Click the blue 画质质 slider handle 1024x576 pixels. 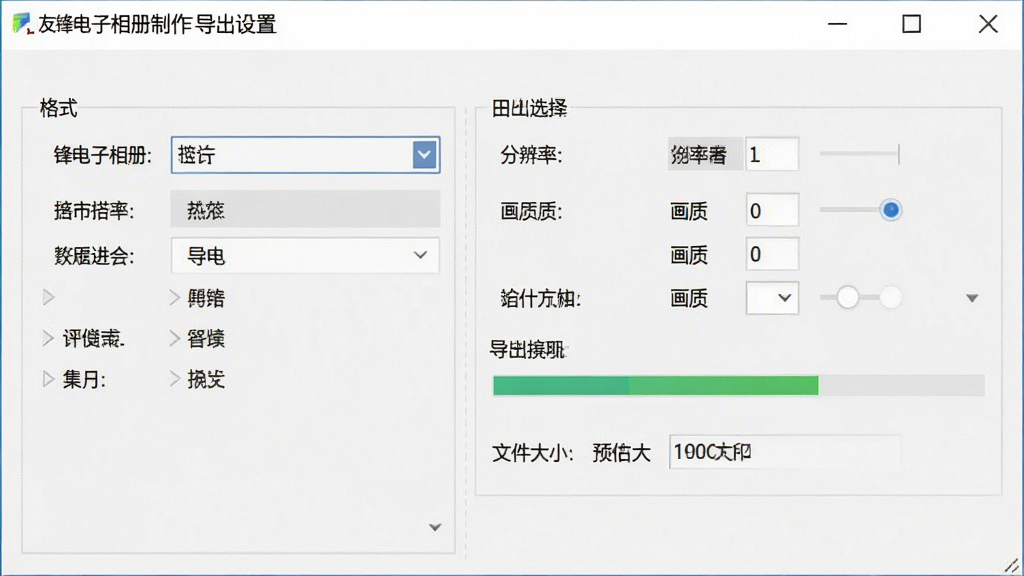point(891,210)
